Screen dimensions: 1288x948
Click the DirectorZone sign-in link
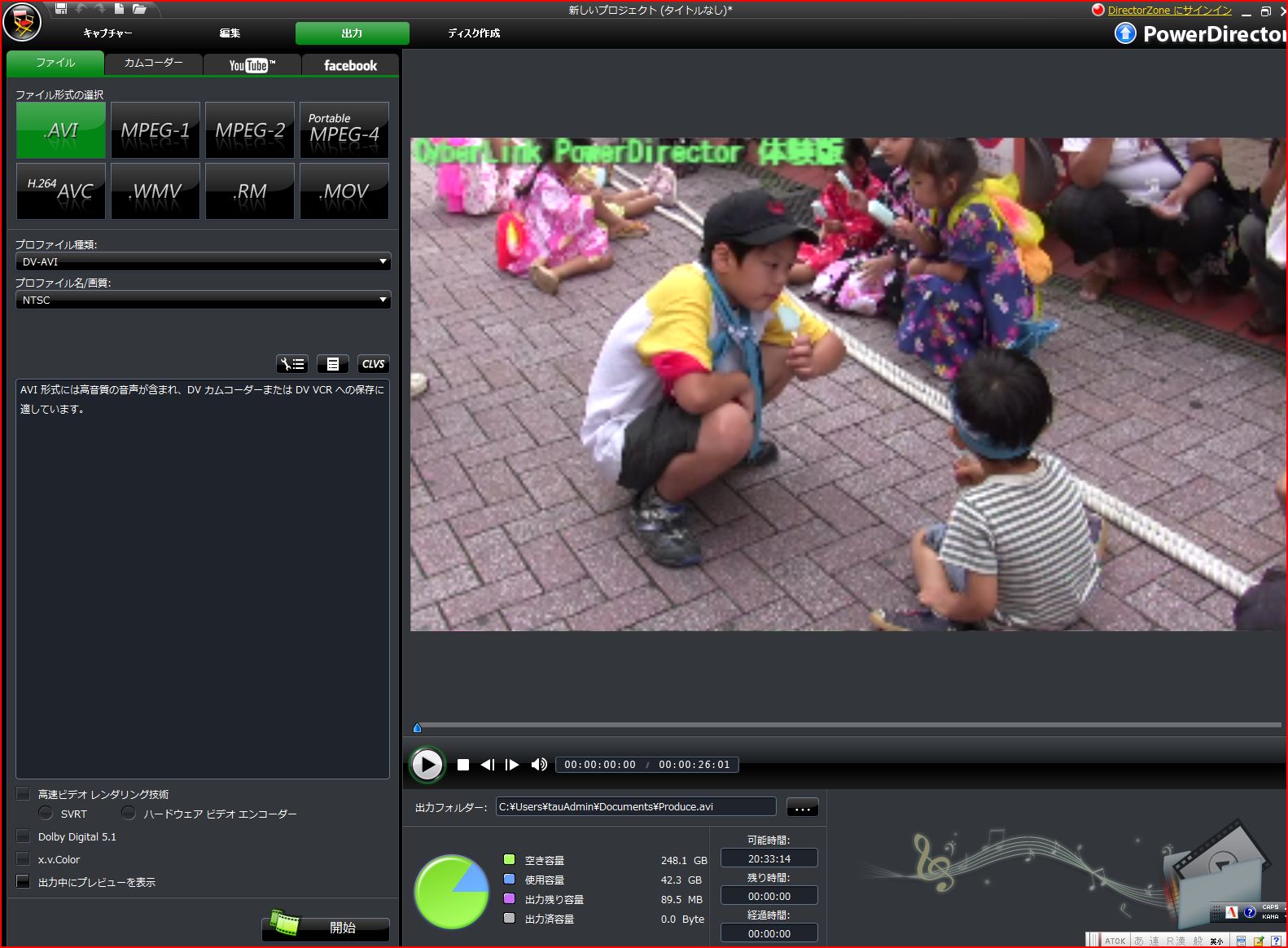[x=1169, y=10]
